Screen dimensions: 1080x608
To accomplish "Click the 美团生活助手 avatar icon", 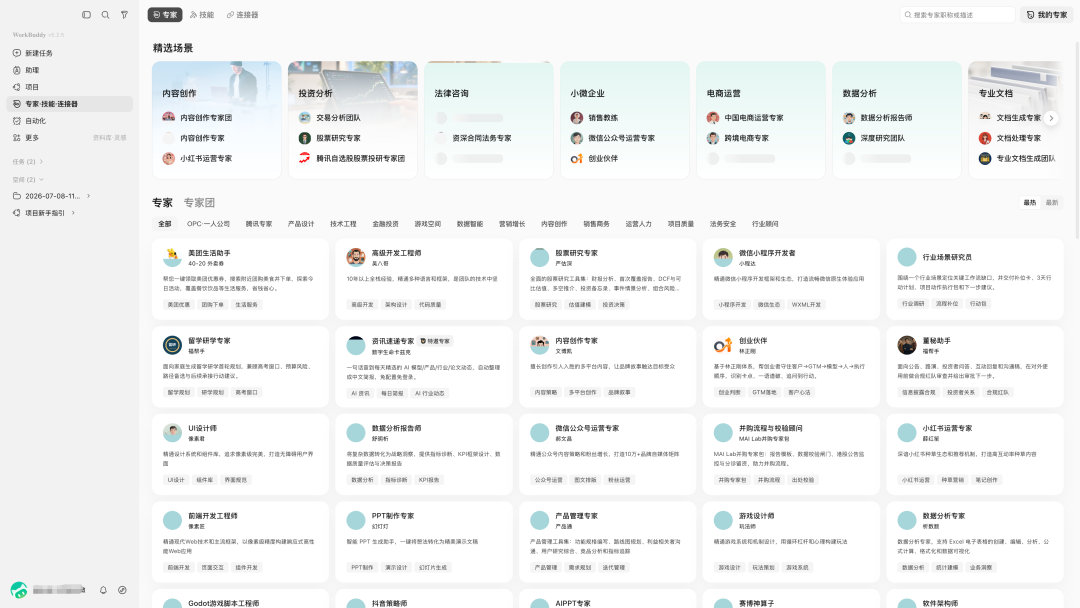I will click(x=172, y=258).
